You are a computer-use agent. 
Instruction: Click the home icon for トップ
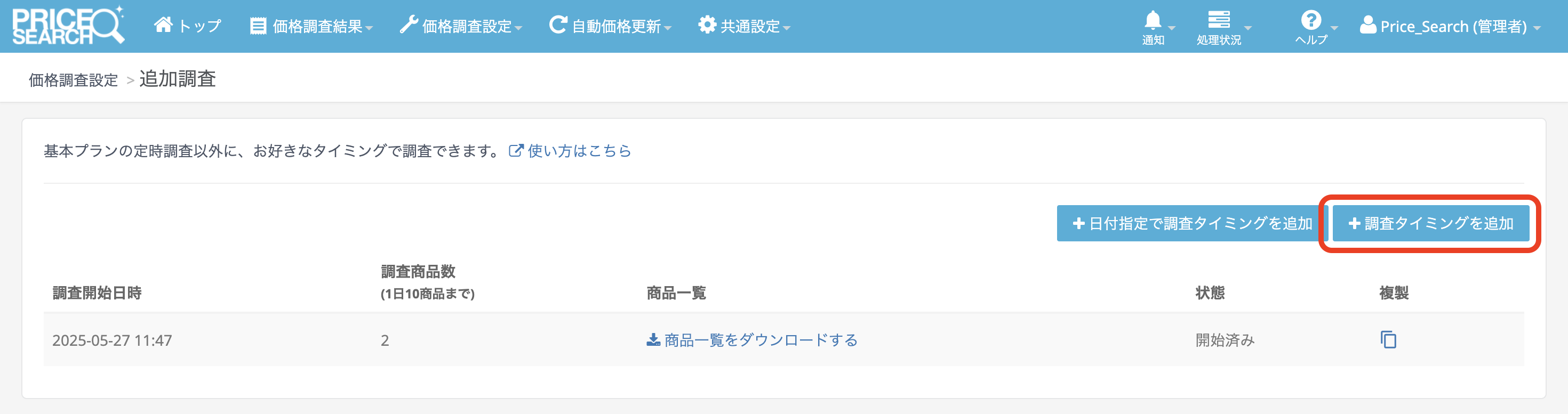(163, 25)
